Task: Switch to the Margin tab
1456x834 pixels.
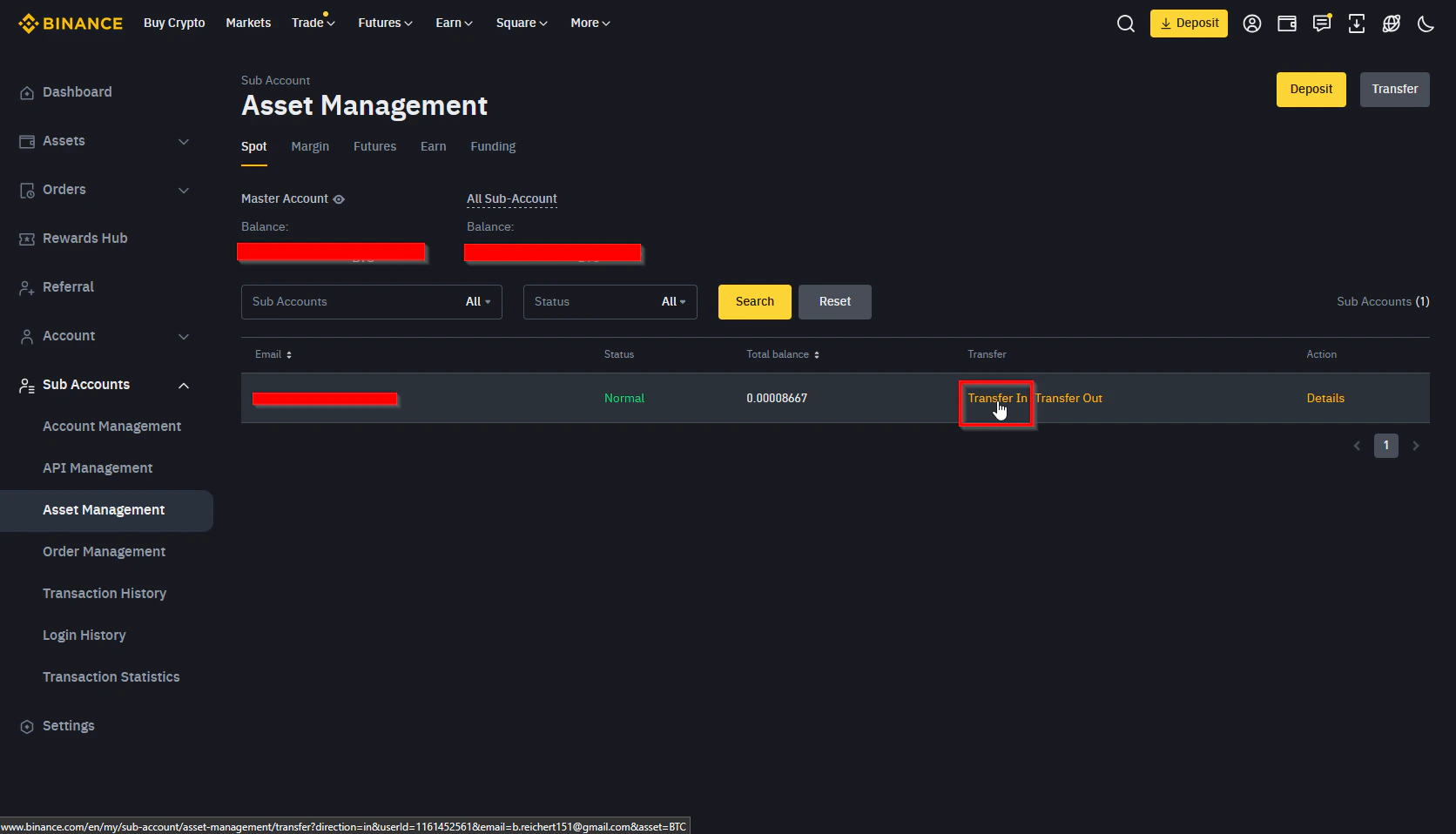Action: [310, 146]
